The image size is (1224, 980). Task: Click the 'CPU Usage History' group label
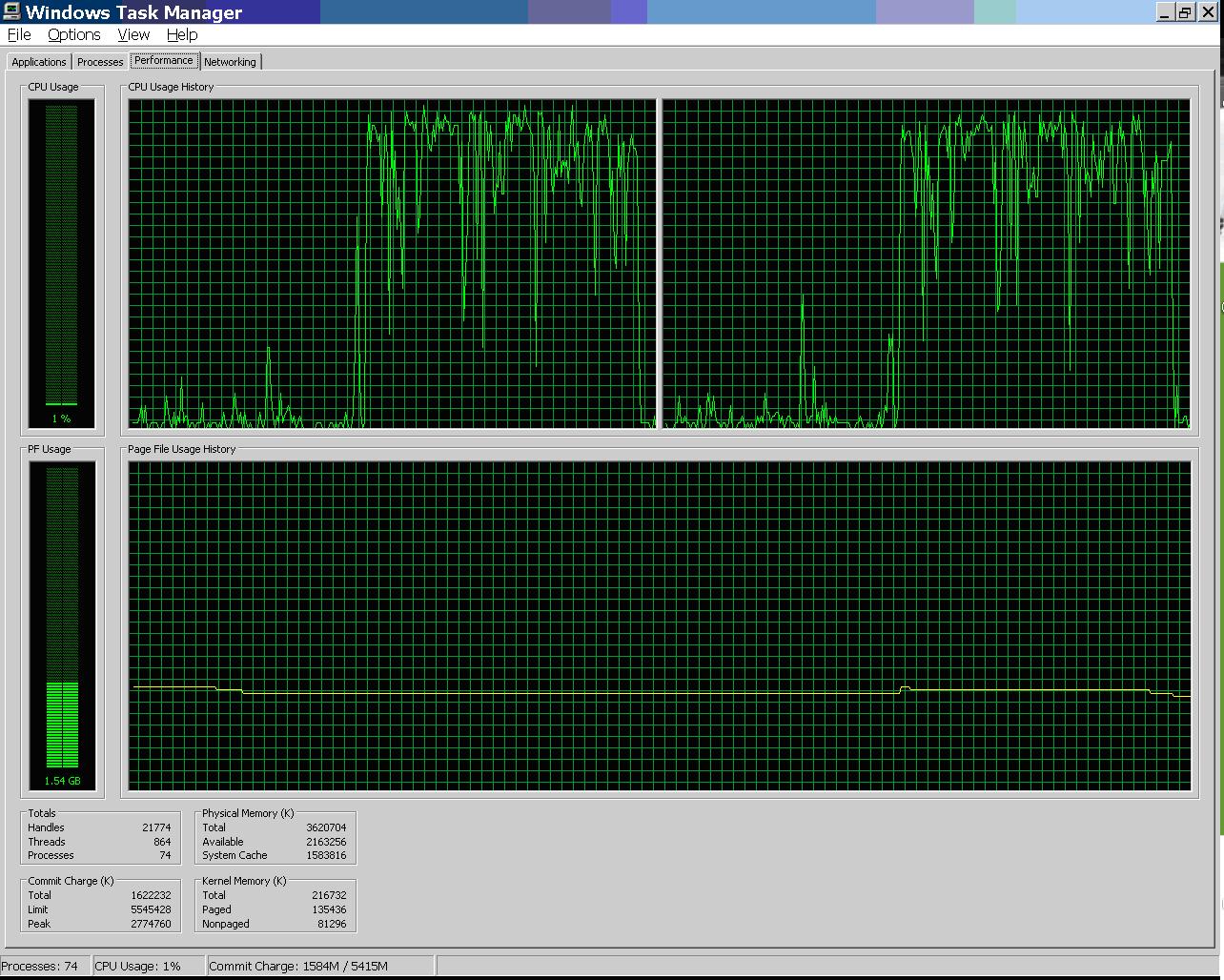(171, 87)
